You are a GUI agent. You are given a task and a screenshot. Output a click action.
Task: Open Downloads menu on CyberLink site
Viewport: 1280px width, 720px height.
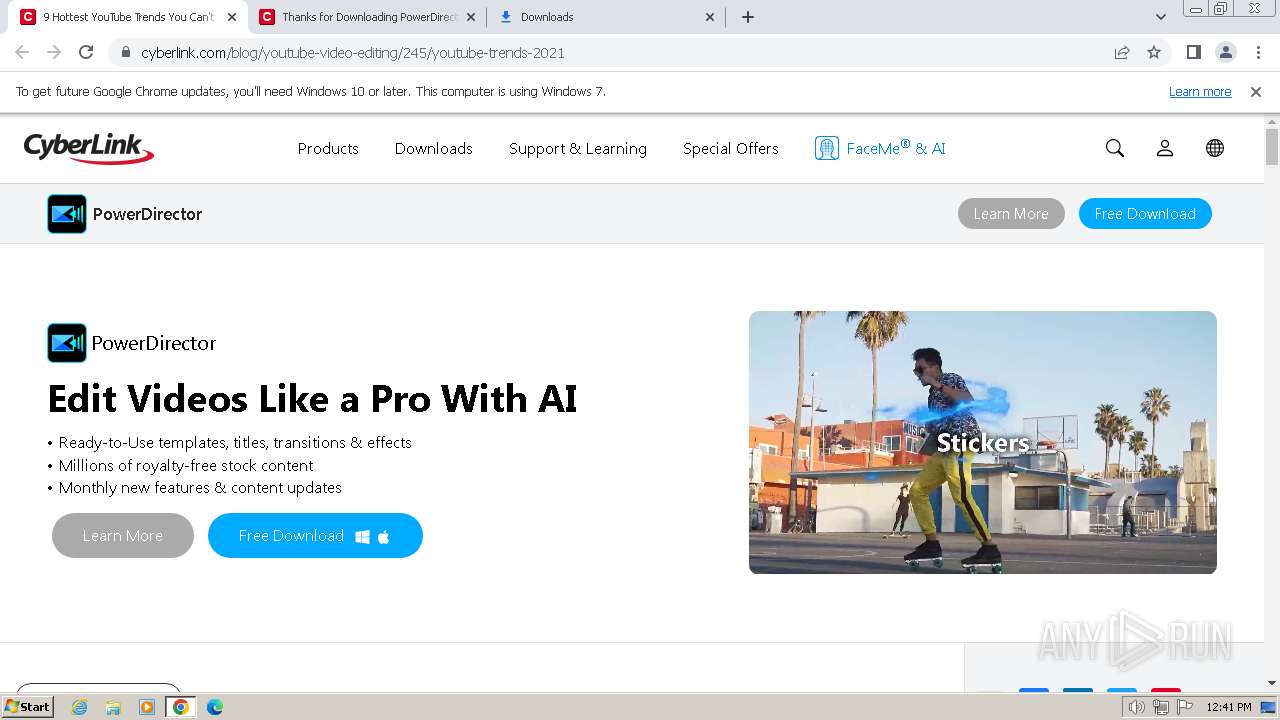(x=433, y=148)
